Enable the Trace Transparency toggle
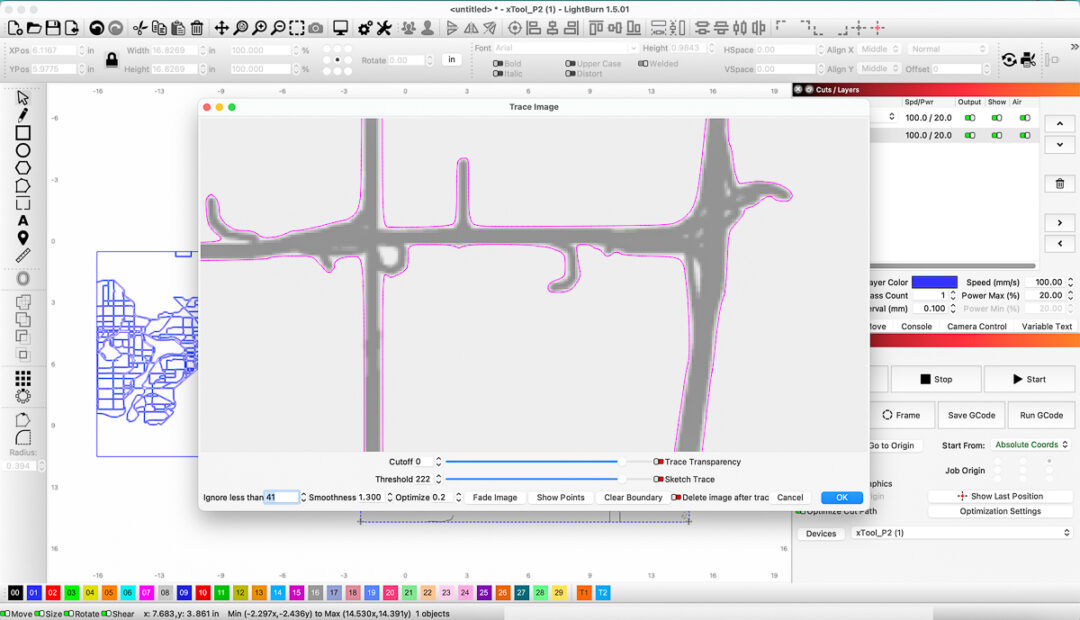The image size is (1080, 620). click(x=659, y=462)
